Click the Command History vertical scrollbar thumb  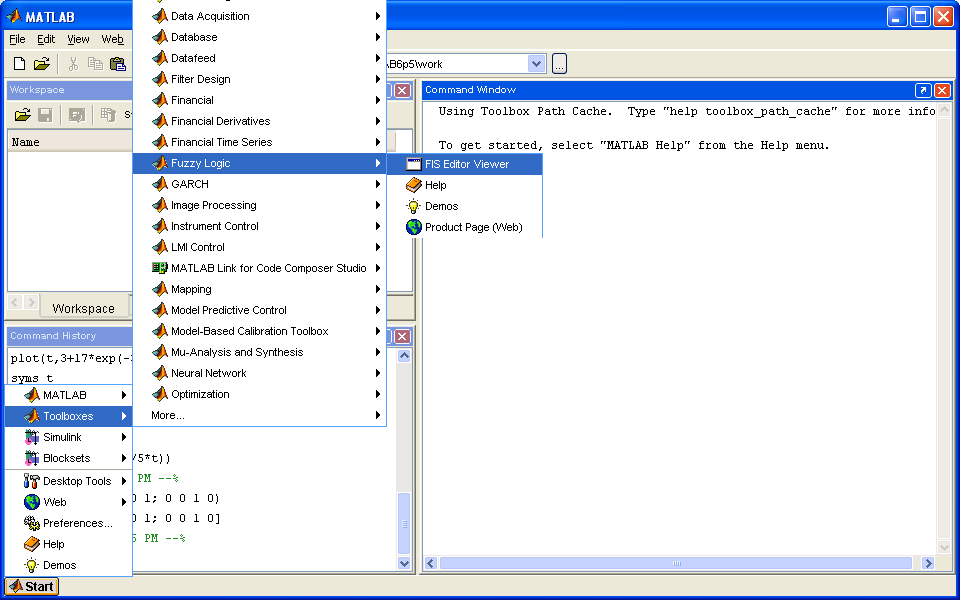tap(403, 523)
